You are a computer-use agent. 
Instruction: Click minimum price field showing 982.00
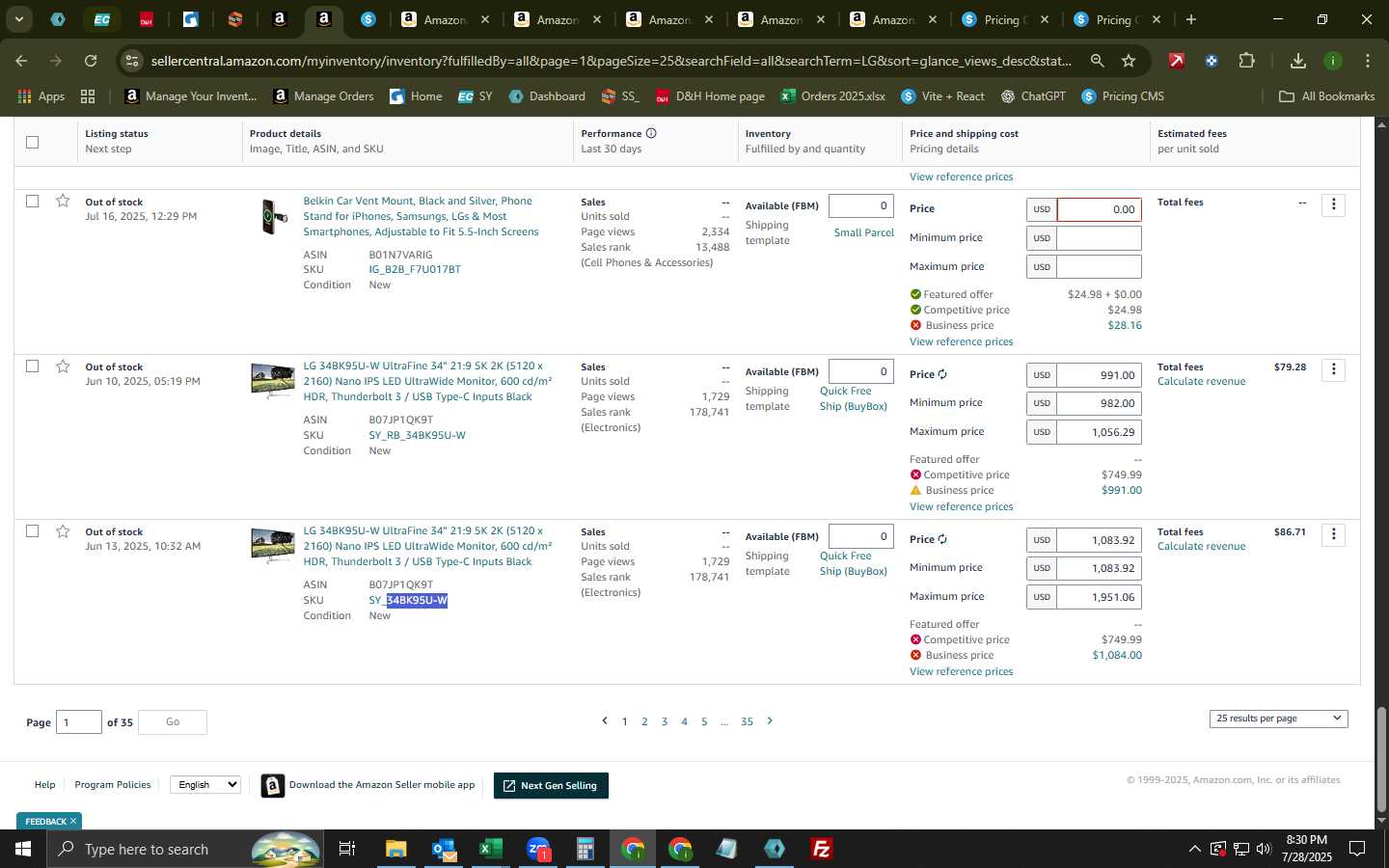1099,403
